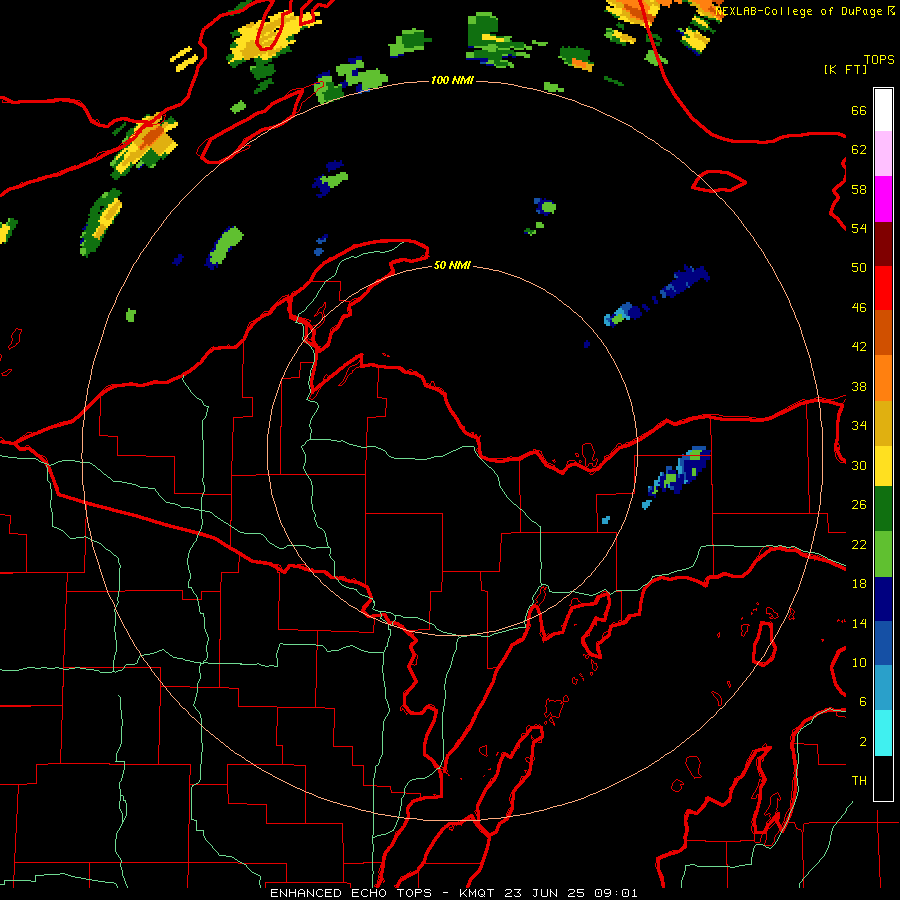900x900 pixels.
Task: Click legend value "14"
Action: (859, 623)
